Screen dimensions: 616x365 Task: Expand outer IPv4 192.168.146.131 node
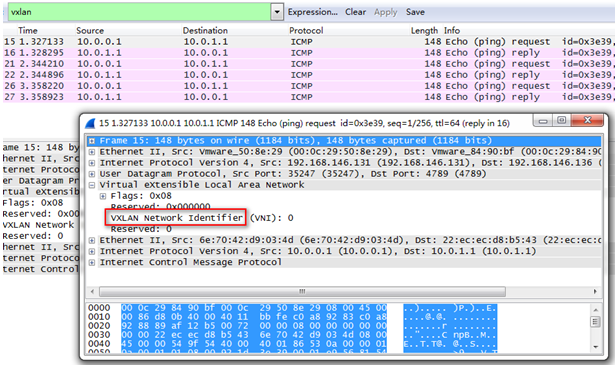[92, 163]
